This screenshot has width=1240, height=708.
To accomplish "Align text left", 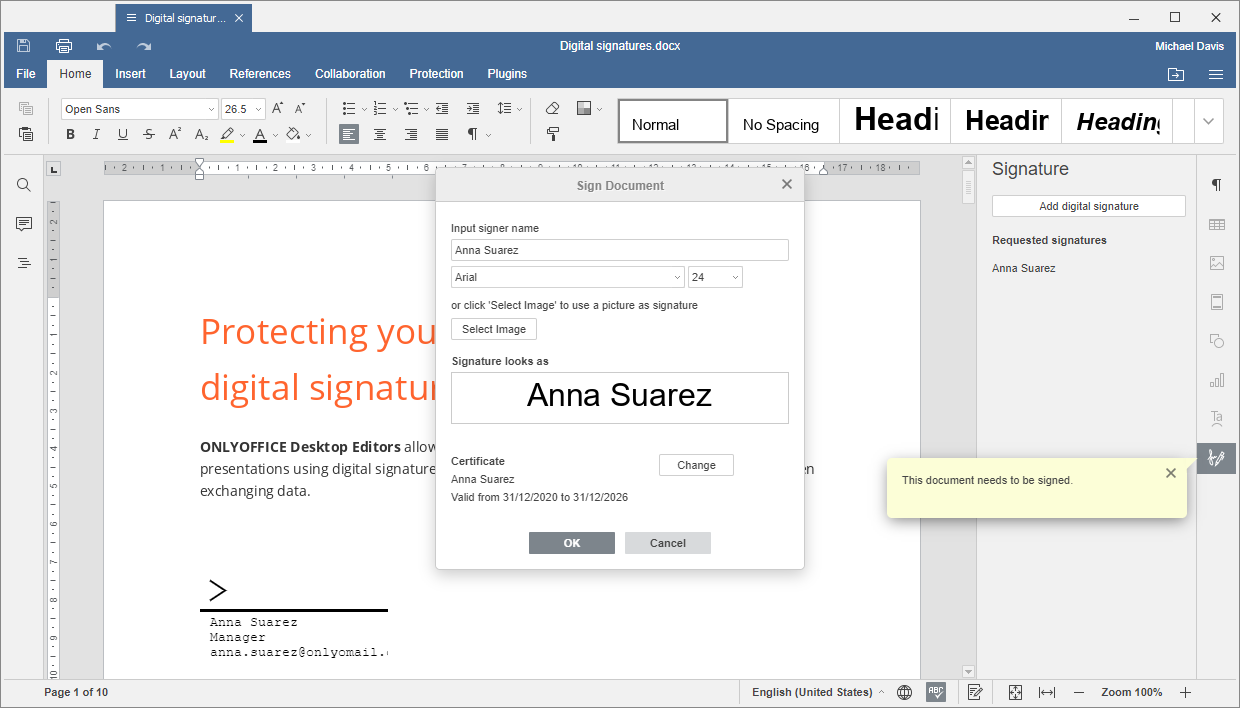I will (349, 134).
